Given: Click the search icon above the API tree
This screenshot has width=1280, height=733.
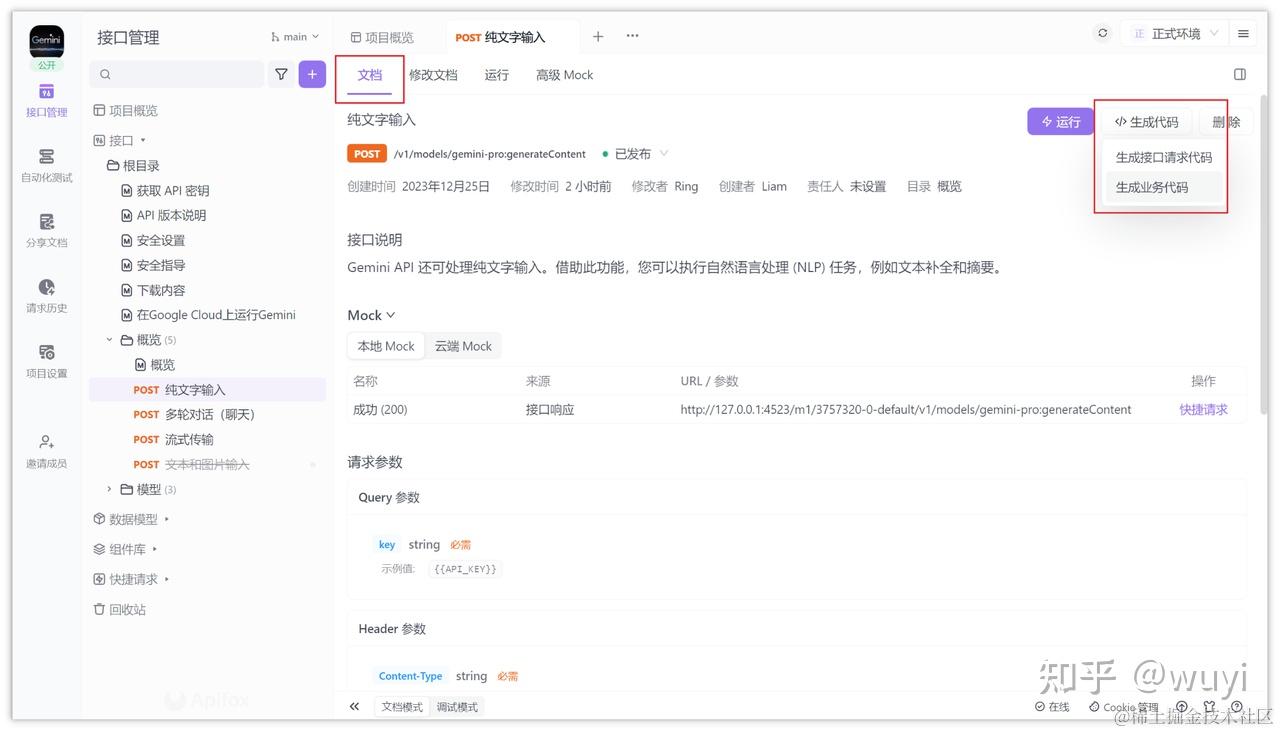Looking at the screenshot, I should tap(104, 74).
